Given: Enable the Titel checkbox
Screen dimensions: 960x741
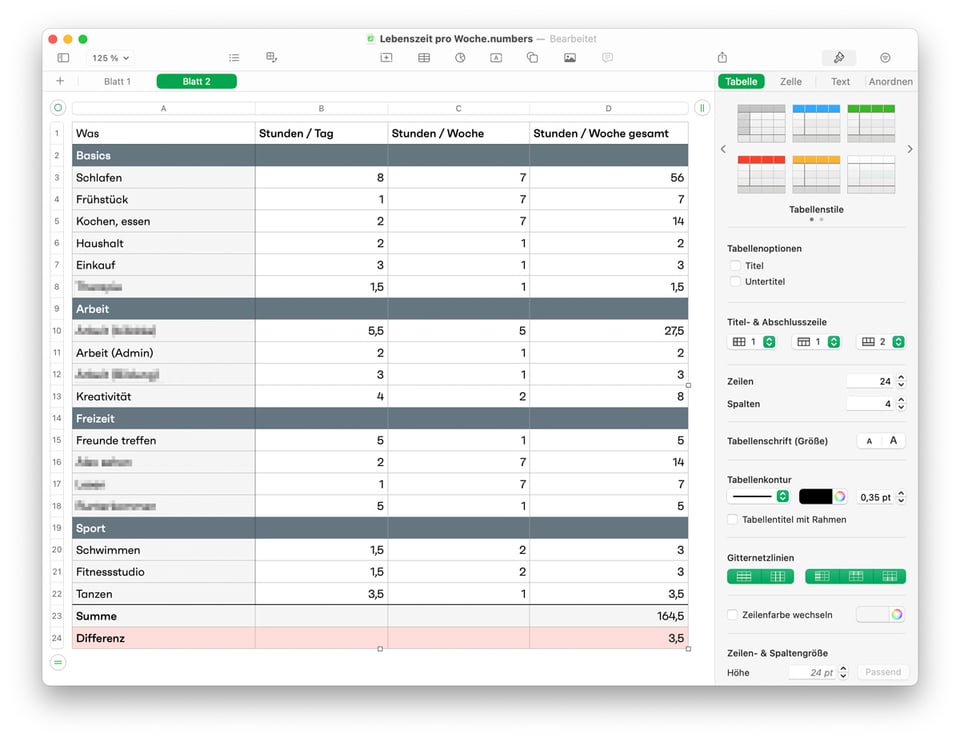Looking at the screenshot, I should pyautogui.click(x=735, y=266).
